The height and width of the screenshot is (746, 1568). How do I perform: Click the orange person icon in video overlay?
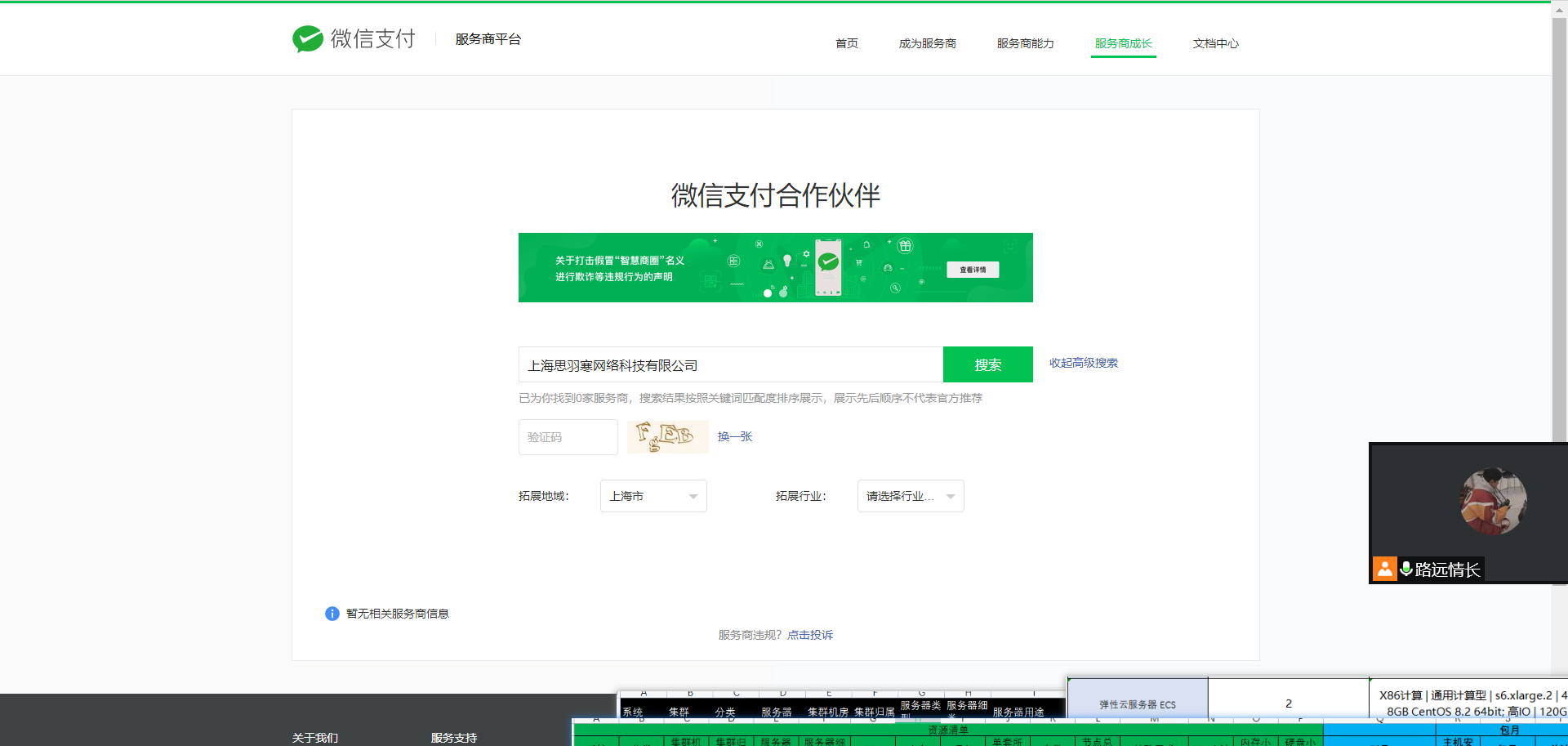pyautogui.click(x=1385, y=569)
